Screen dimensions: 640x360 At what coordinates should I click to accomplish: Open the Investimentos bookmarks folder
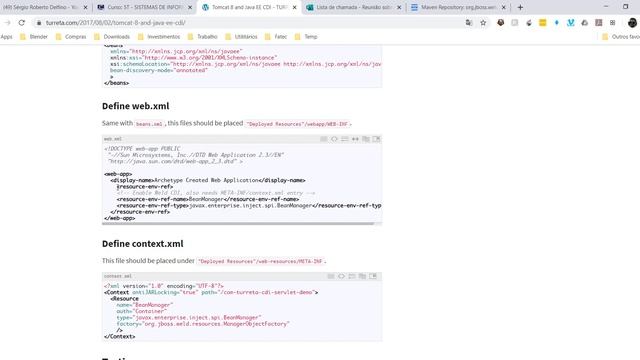(159, 37)
